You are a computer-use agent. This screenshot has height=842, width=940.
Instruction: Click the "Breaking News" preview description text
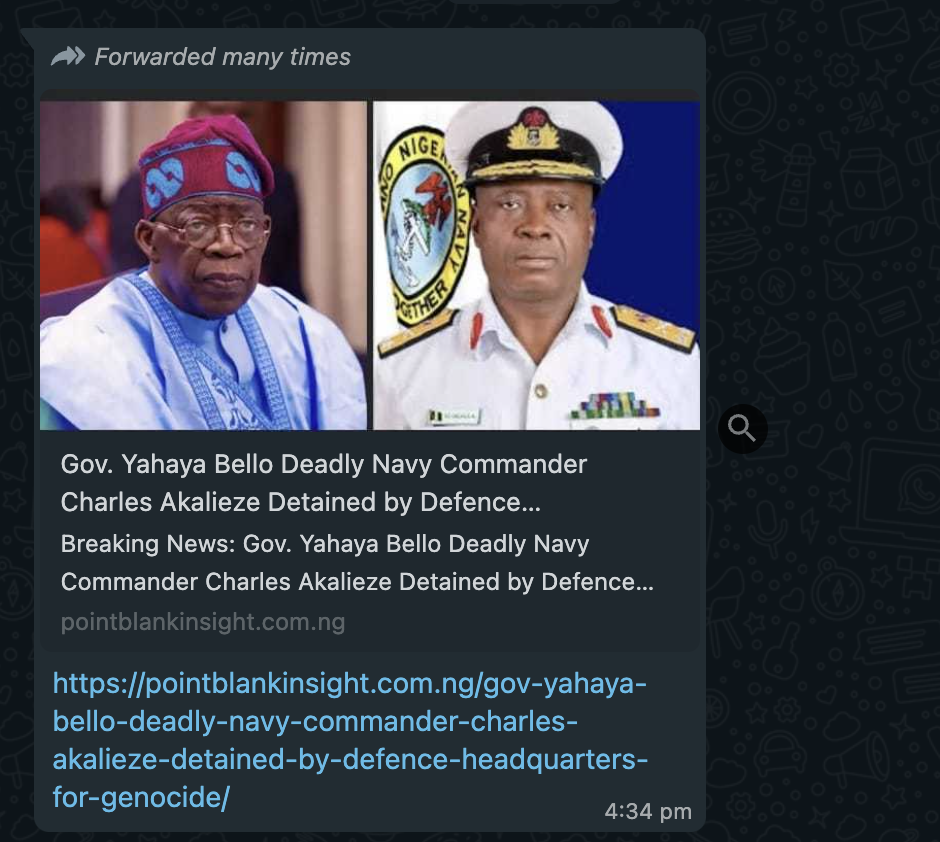pyautogui.click(x=325, y=544)
